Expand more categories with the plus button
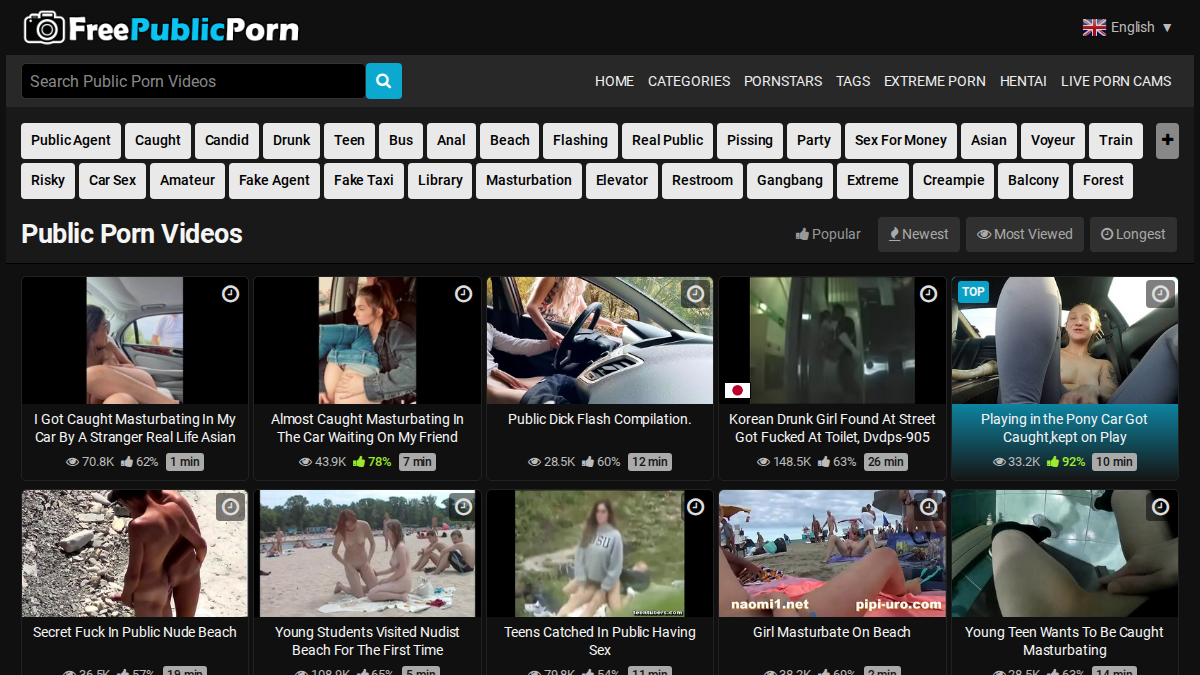The height and width of the screenshot is (675, 1200). [1167, 141]
